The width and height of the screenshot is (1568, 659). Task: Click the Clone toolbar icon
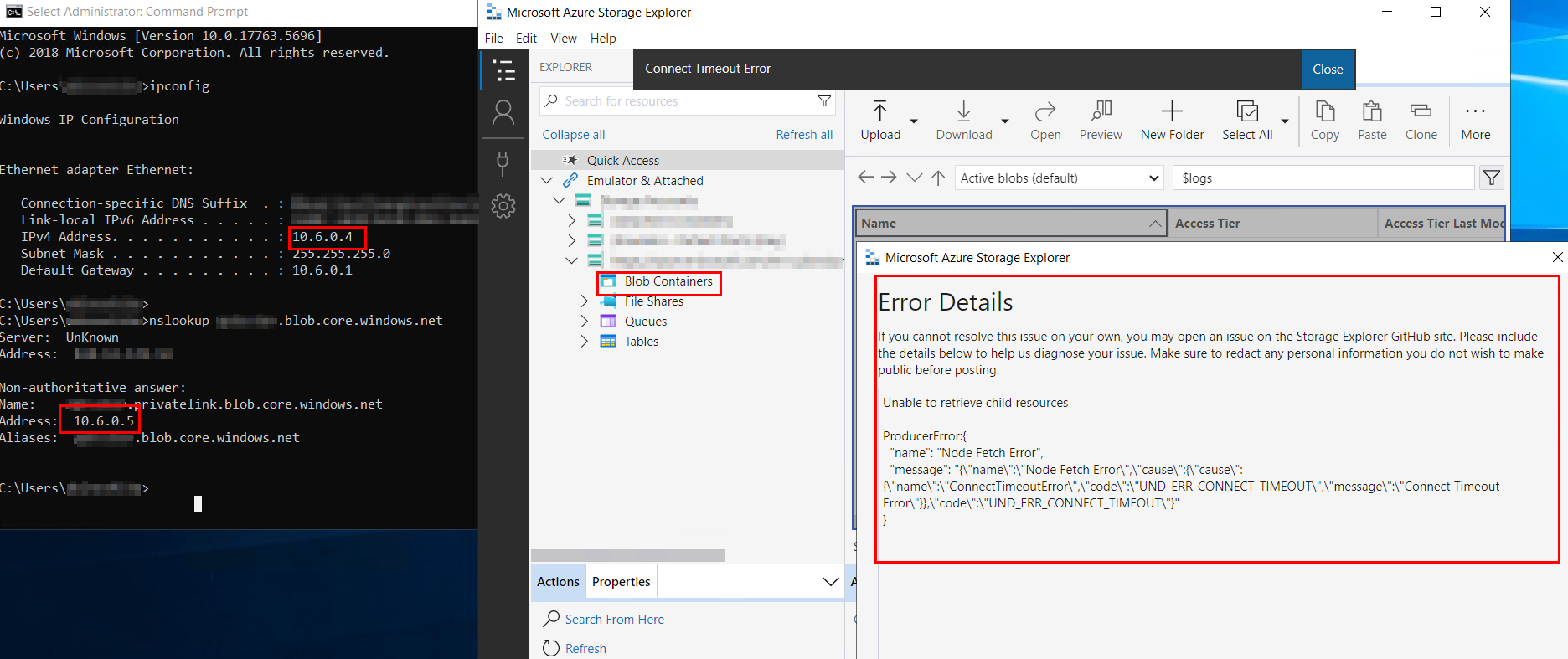tap(1421, 121)
